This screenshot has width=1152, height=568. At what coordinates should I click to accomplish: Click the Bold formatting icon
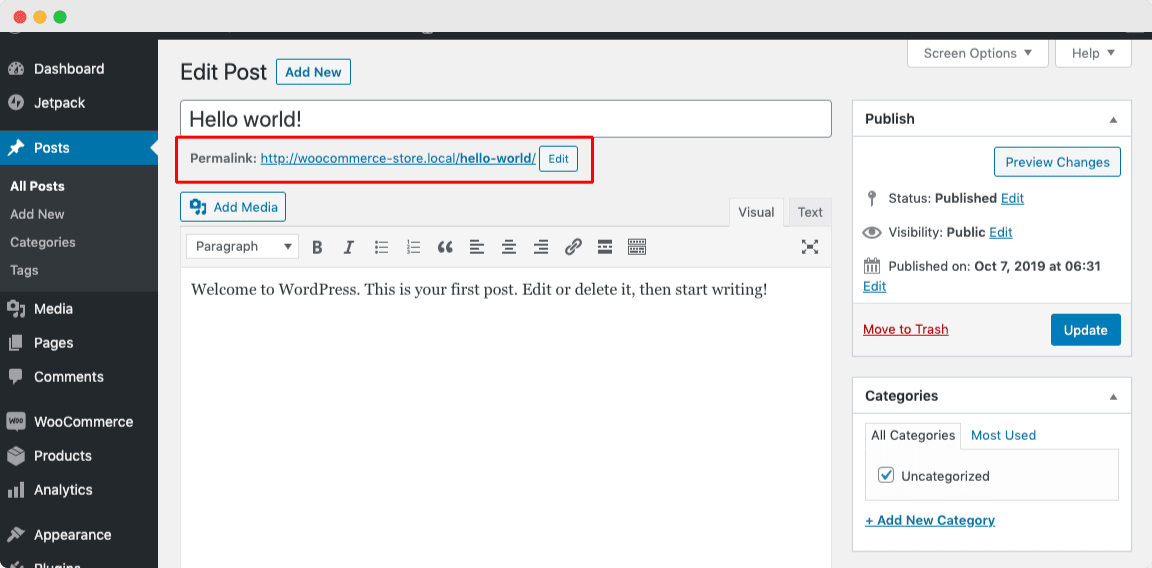tap(317, 247)
